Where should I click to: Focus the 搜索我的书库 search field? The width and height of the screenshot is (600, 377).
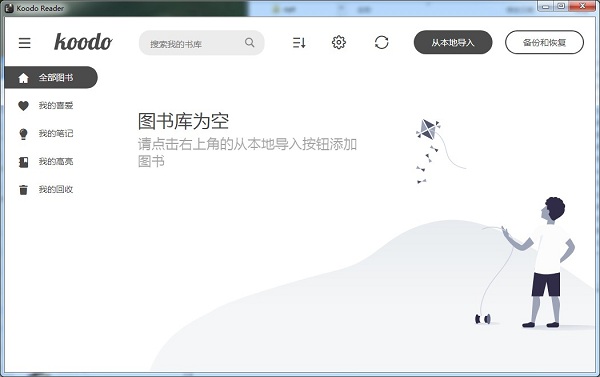pyautogui.click(x=201, y=43)
